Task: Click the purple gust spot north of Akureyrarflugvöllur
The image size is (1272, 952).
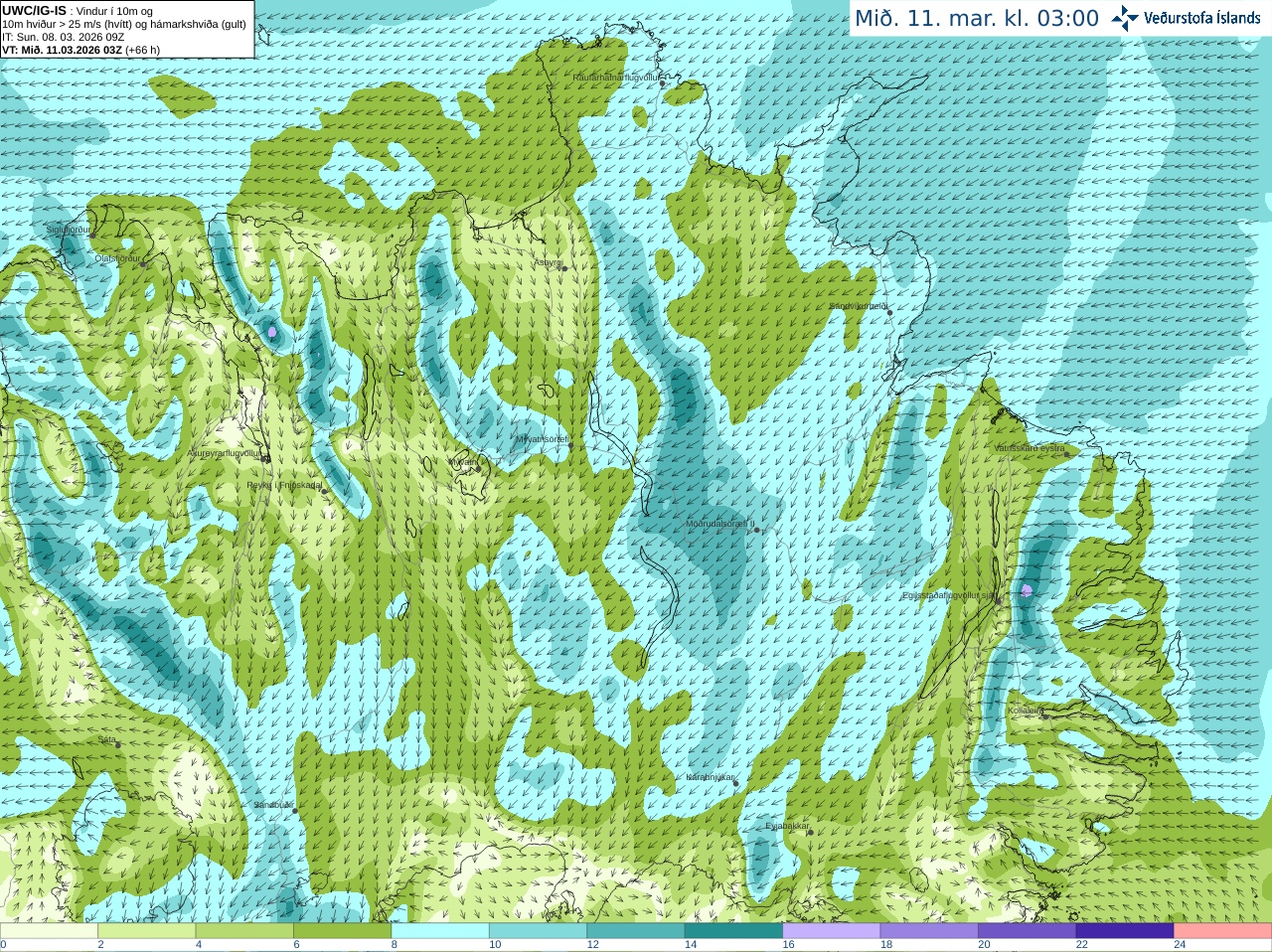Action: pyautogui.click(x=271, y=332)
